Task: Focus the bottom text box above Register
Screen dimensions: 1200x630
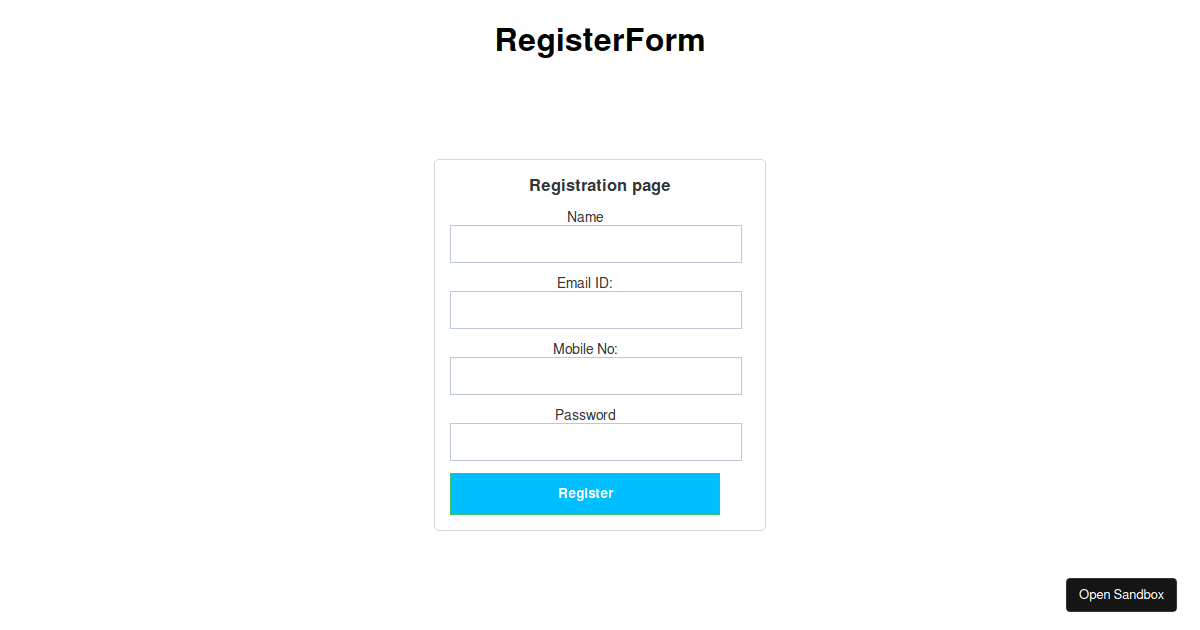Action: click(595, 442)
